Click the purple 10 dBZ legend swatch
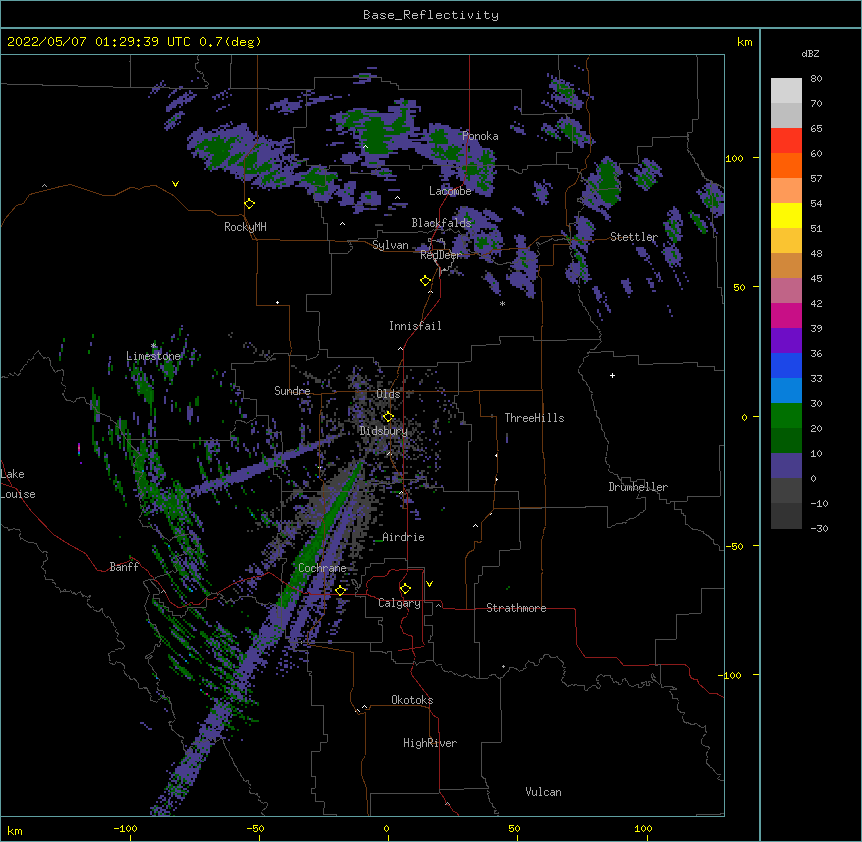Viewport: 862px width, 842px height. 786,466
